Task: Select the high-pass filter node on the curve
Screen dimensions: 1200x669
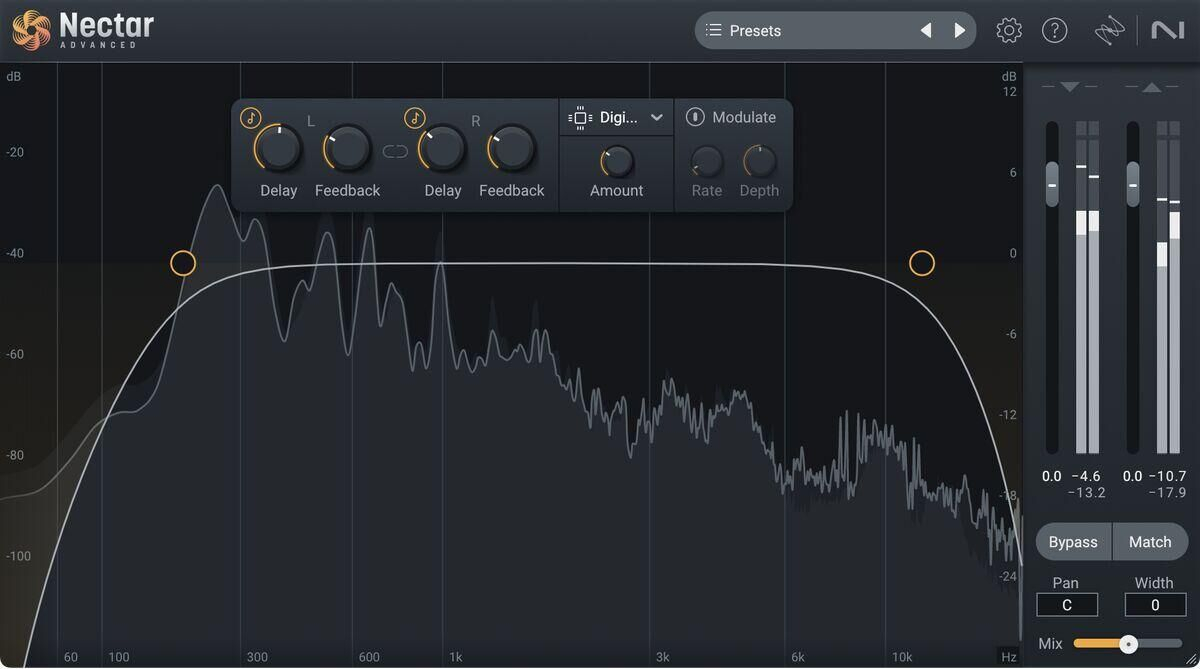Action: pyautogui.click(x=183, y=263)
